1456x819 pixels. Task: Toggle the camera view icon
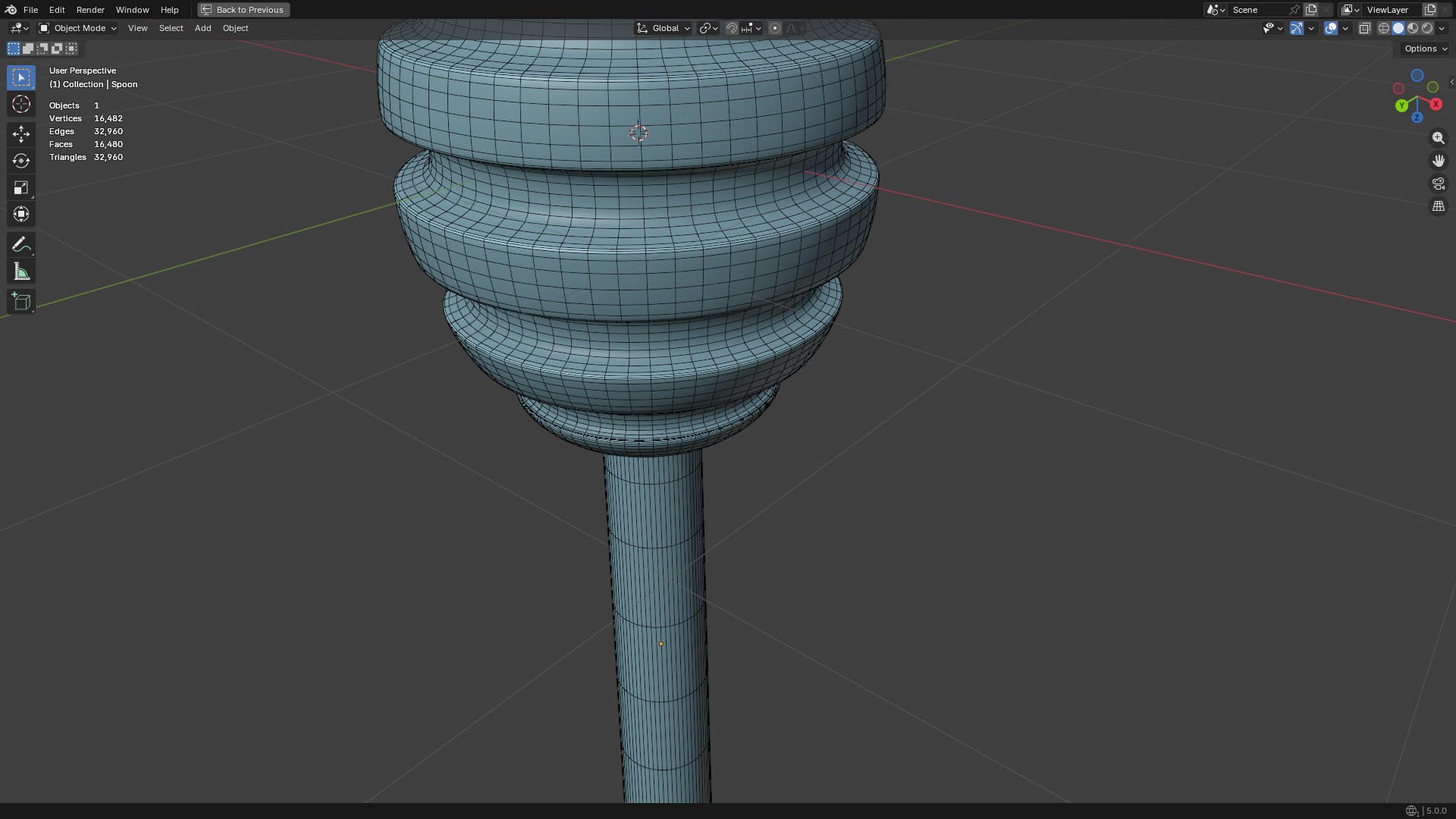[1438, 184]
